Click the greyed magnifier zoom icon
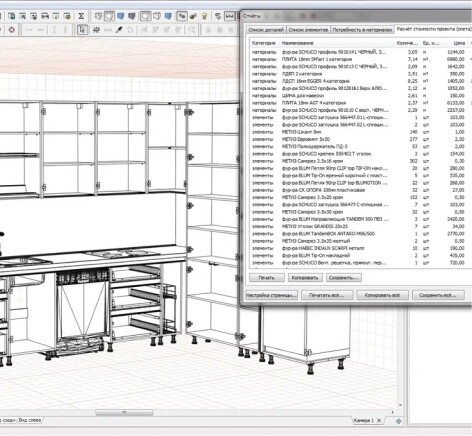This screenshot has height=436, width=472. tap(191, 30)
